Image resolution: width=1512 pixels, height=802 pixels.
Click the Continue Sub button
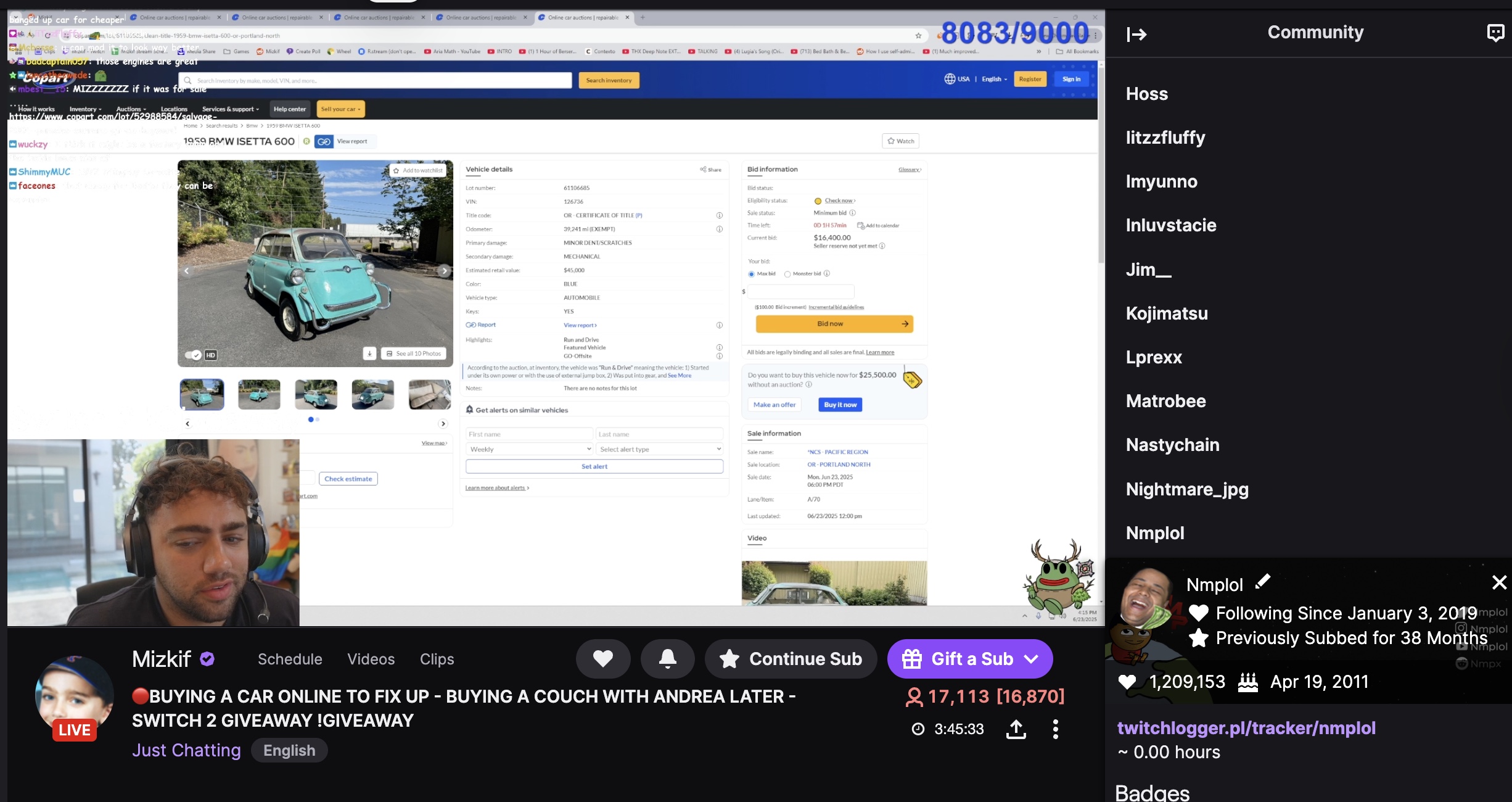pos(791,659)
